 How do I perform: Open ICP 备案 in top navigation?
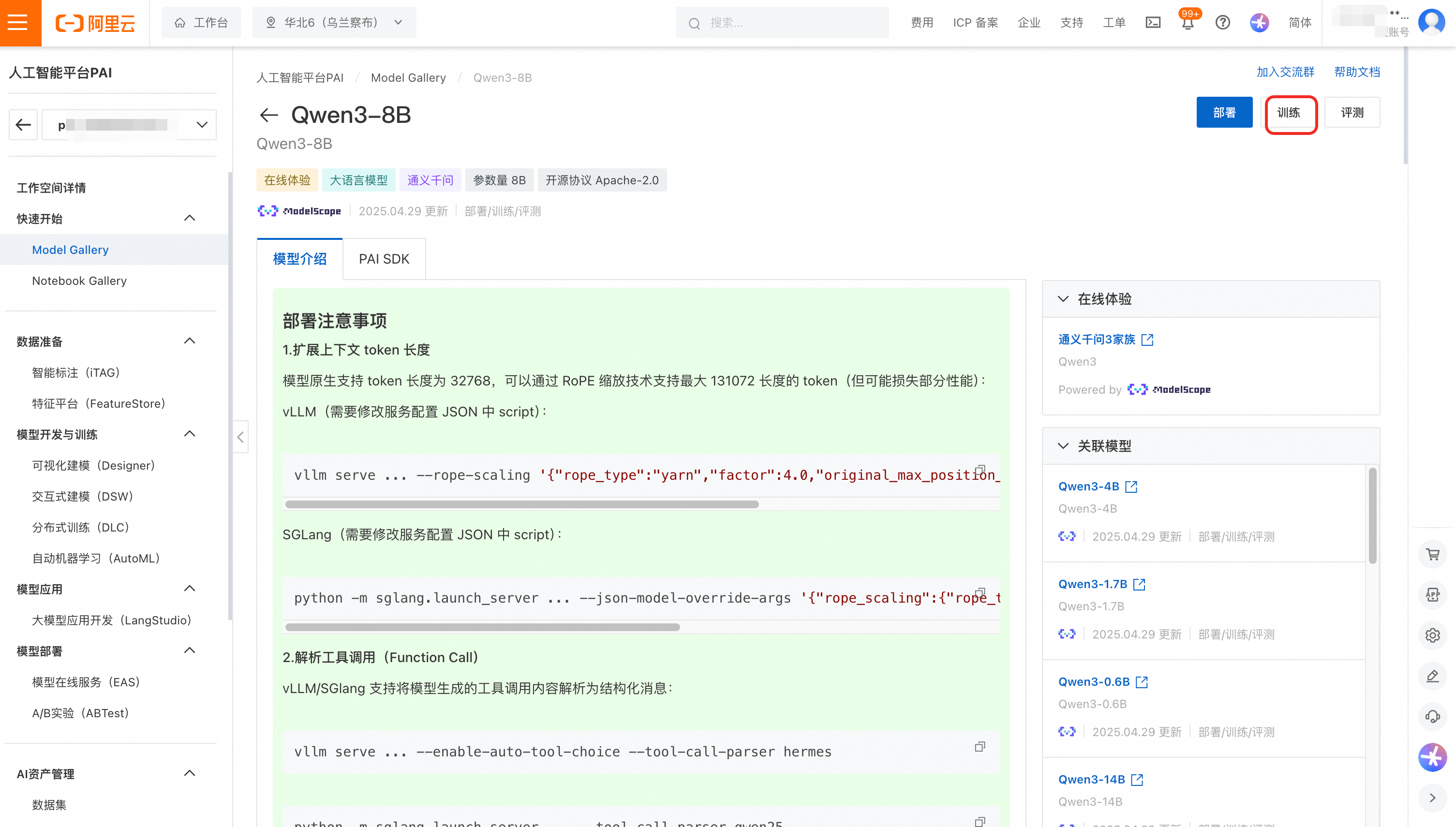(975, 23)
